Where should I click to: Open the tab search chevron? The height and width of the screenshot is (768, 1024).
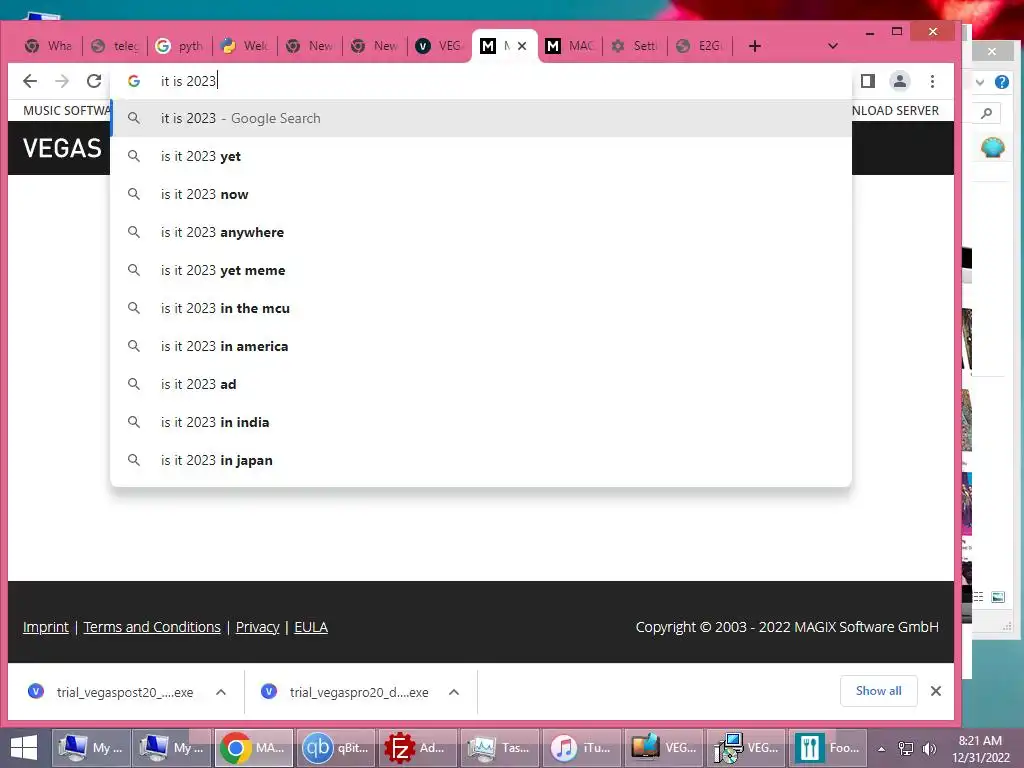click(x=833, y=46)
